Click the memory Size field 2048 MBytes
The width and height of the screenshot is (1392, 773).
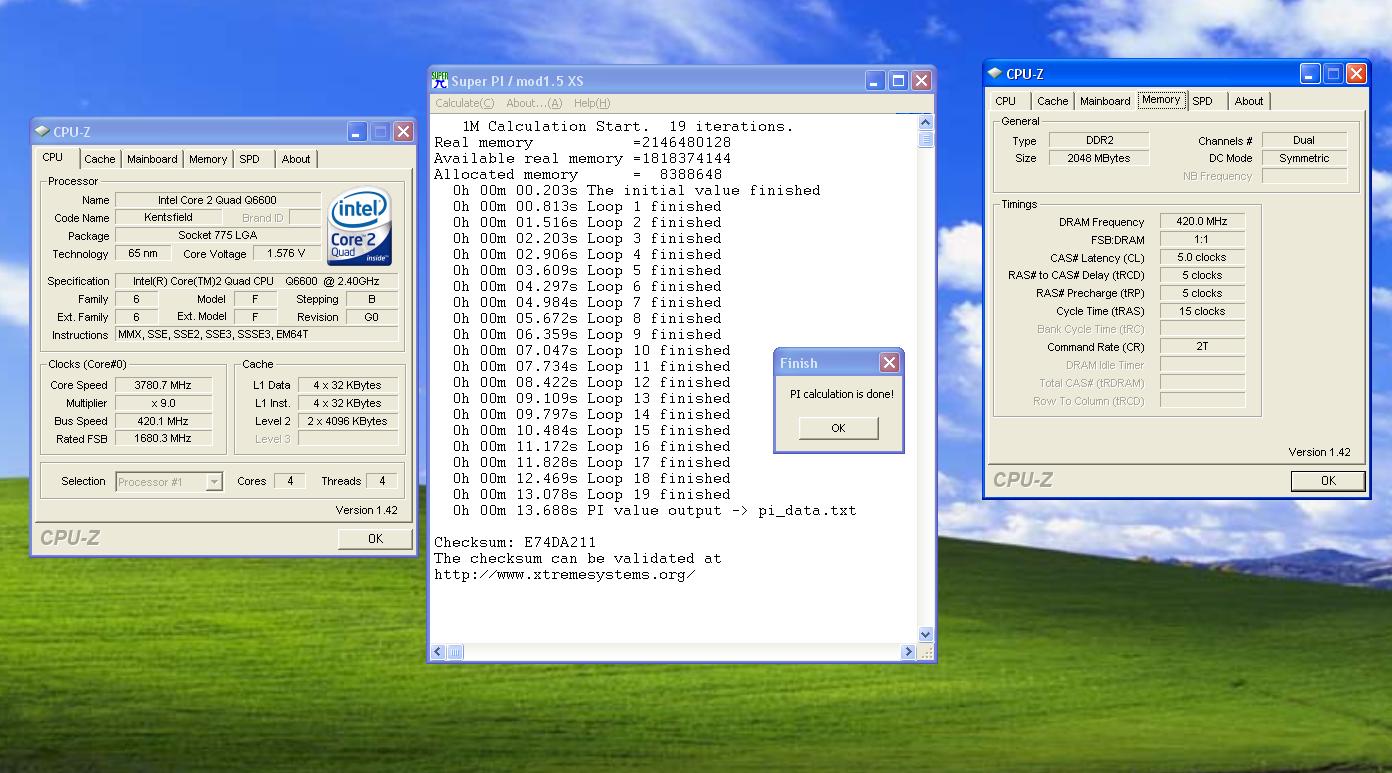coord(1099,158)
